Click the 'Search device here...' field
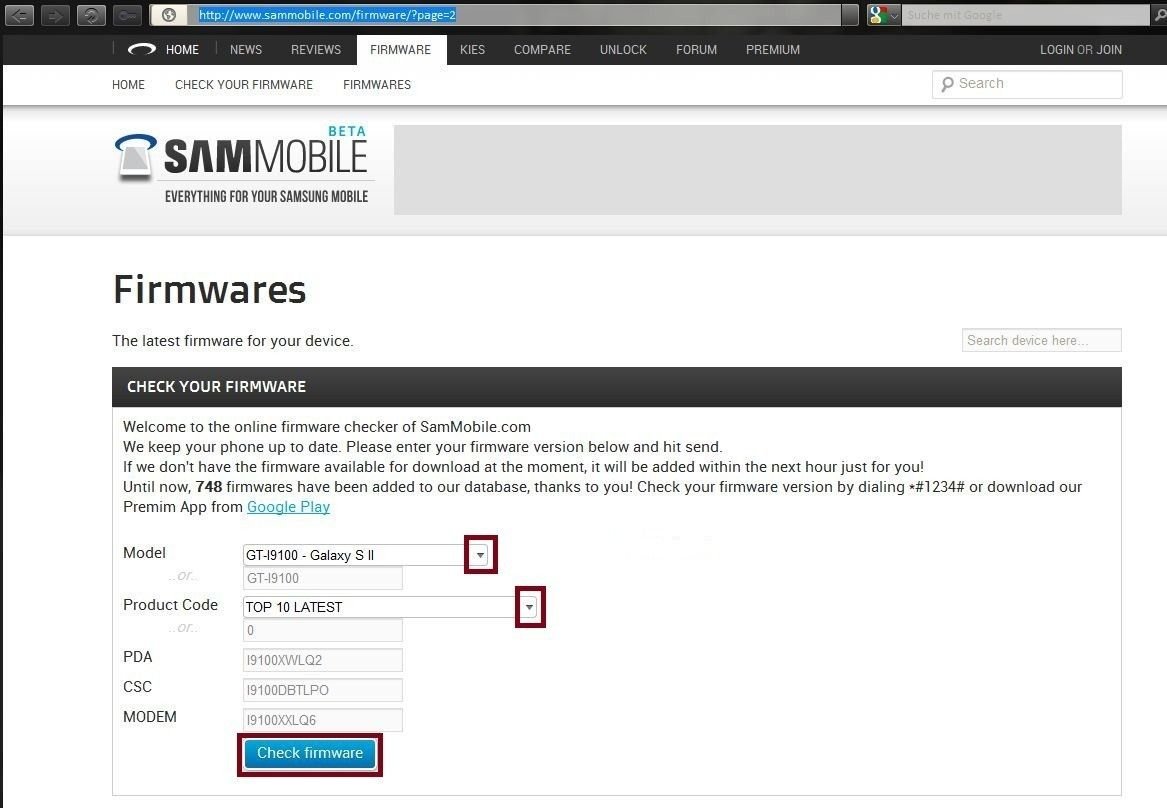1167x808 pixels. [x=1041, y=340]
